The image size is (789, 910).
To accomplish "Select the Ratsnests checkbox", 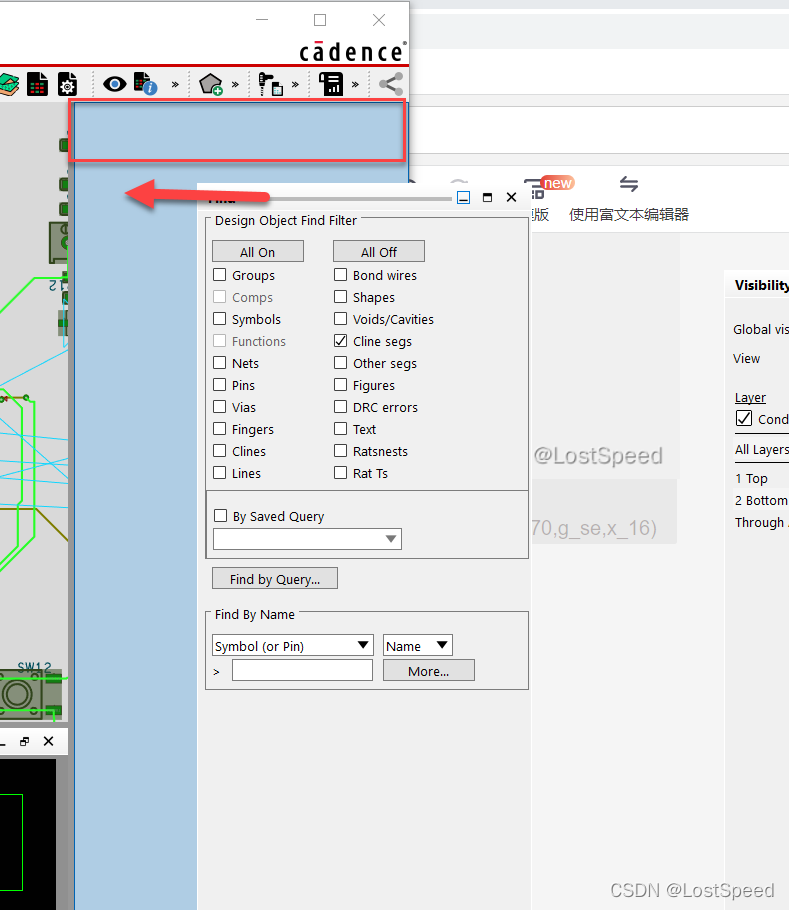I will 341,451.
